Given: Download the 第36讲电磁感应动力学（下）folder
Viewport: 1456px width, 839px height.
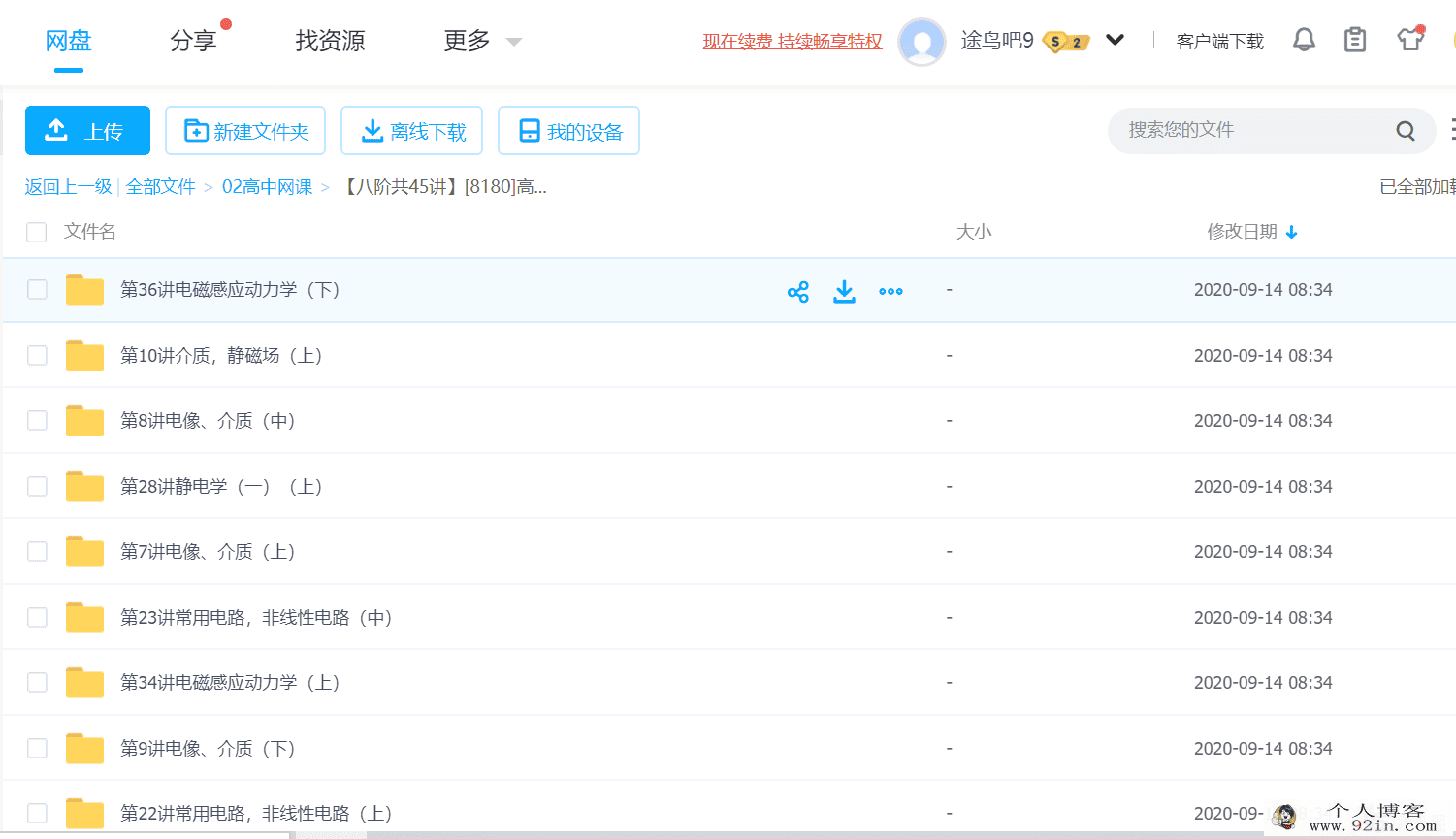Looking at the screenshot, I should [x=845, y=291].
